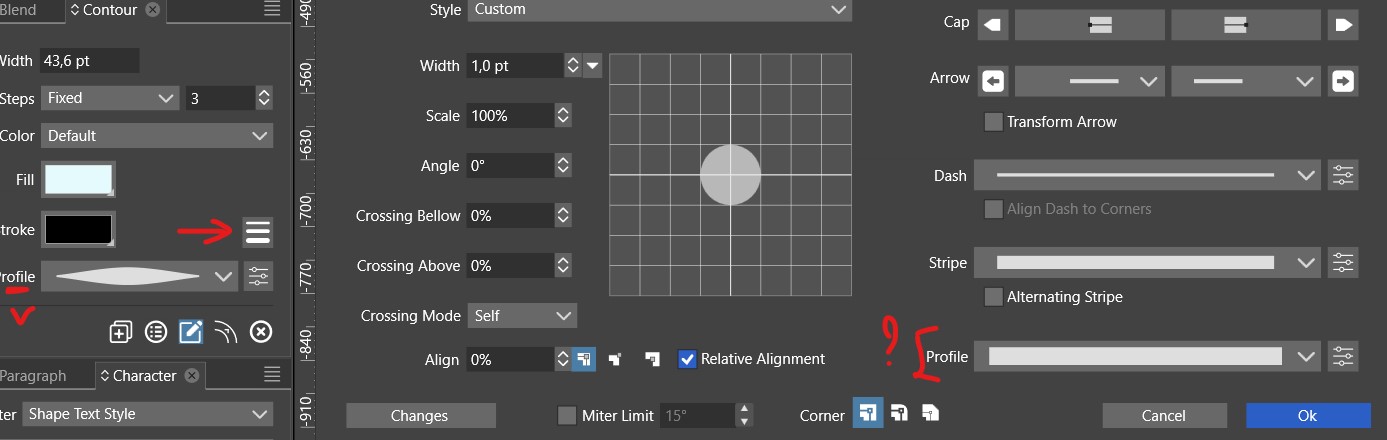Click the light blue Fill color swatch
Image resolution: width=1387 pixels, height=440 pixels.
click(78, 180)
